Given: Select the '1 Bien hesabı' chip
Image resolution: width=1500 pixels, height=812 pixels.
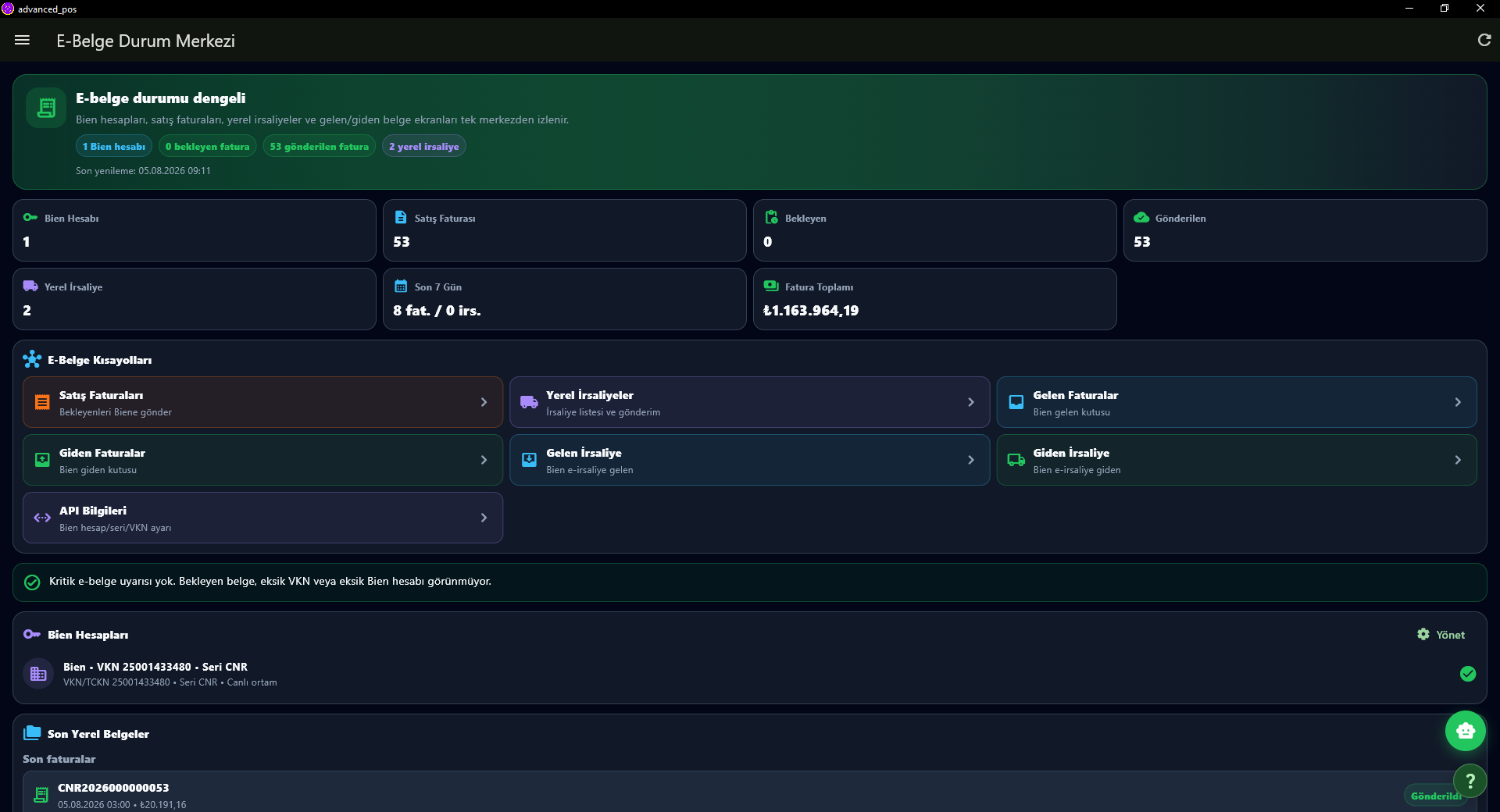Looking at the screenshot, I should point(114,146).
